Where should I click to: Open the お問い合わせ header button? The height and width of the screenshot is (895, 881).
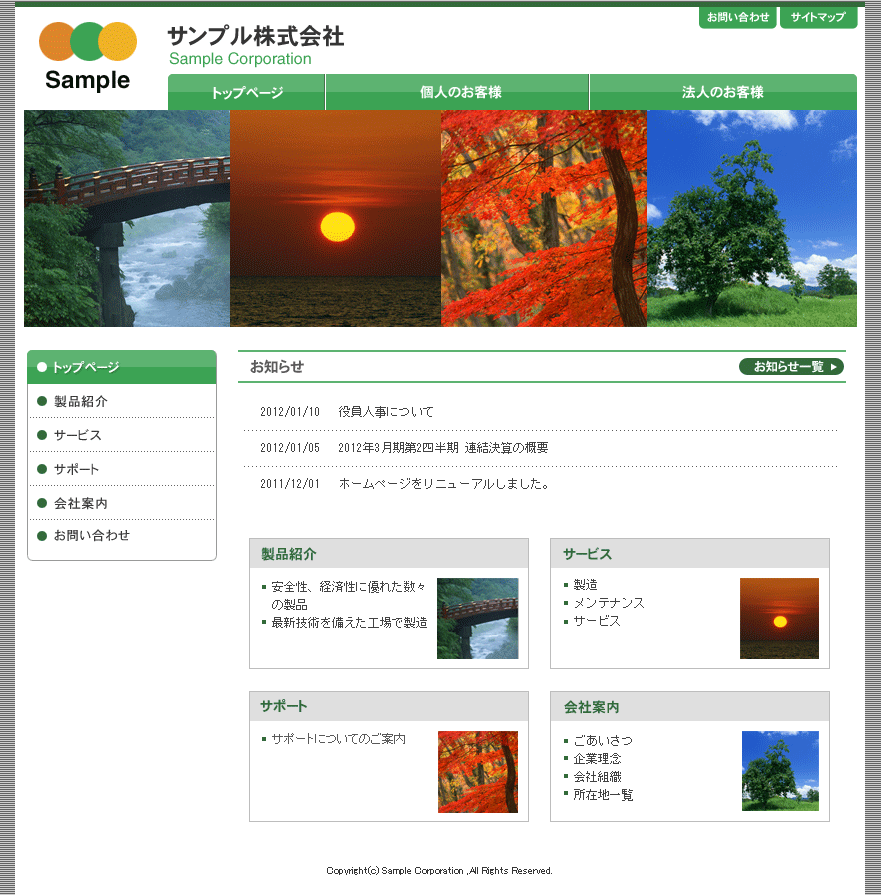(x=737, y=18)
